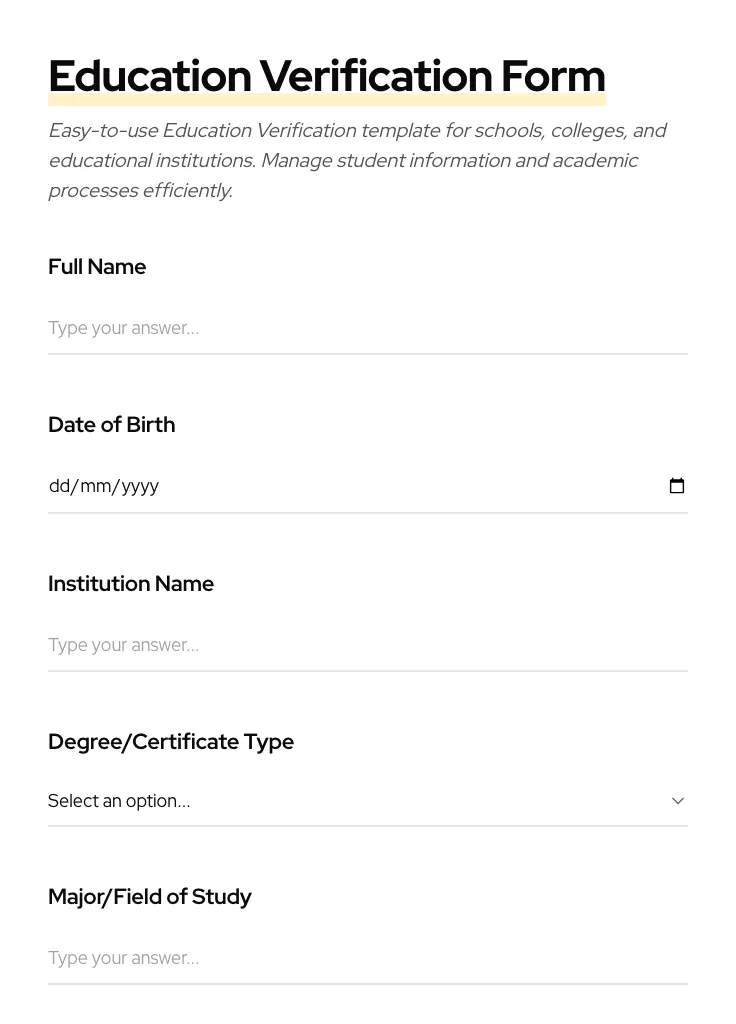This screenshot has width=736, height=1024.
Task: Click the calendar icon beside Date of Birth
Action: [x=677, y=485]
